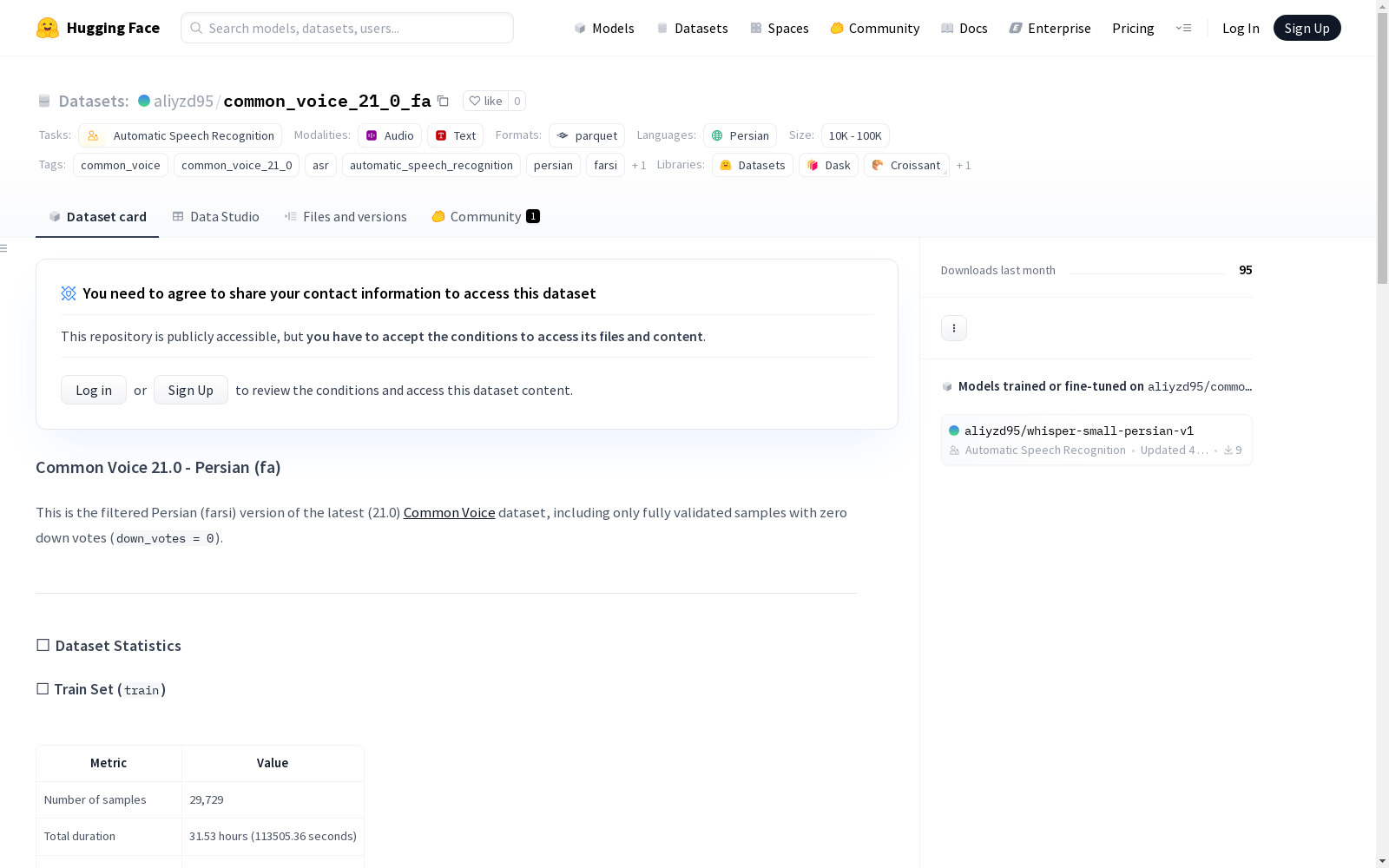Open the Models nav item
Viewport: 1389px width, 868px height.
pyautogui.click(x=604, y=28)
